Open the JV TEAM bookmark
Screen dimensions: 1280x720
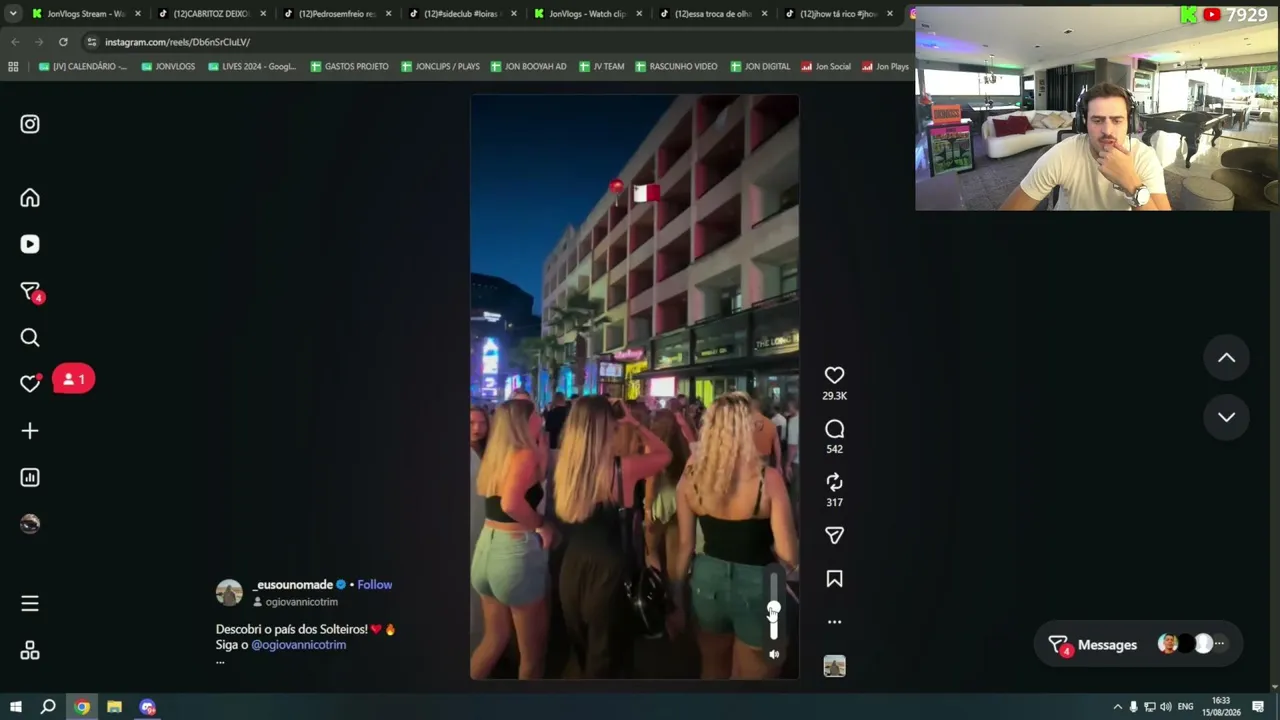(x=601, y=67)
